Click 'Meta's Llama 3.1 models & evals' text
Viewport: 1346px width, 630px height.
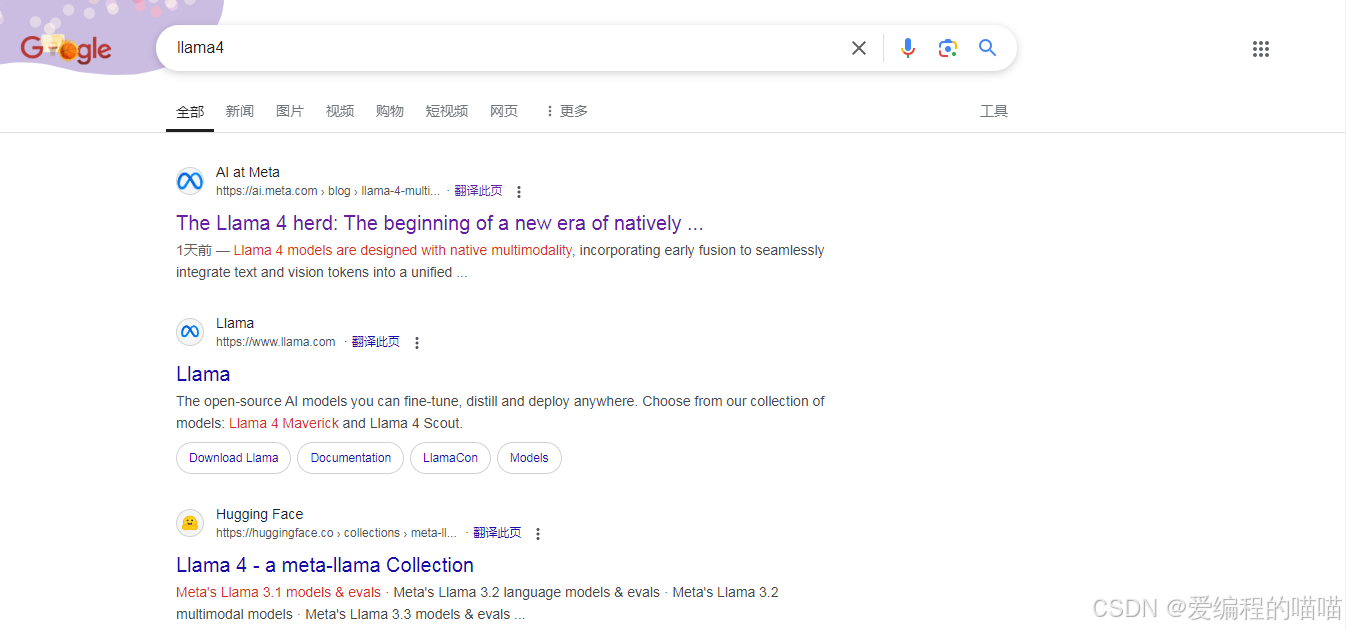(278, 592)
